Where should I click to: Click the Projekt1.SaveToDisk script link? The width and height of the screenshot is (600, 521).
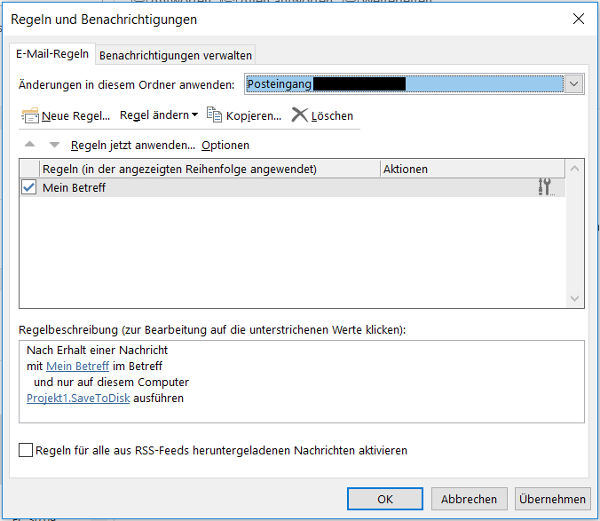[78, 398]
